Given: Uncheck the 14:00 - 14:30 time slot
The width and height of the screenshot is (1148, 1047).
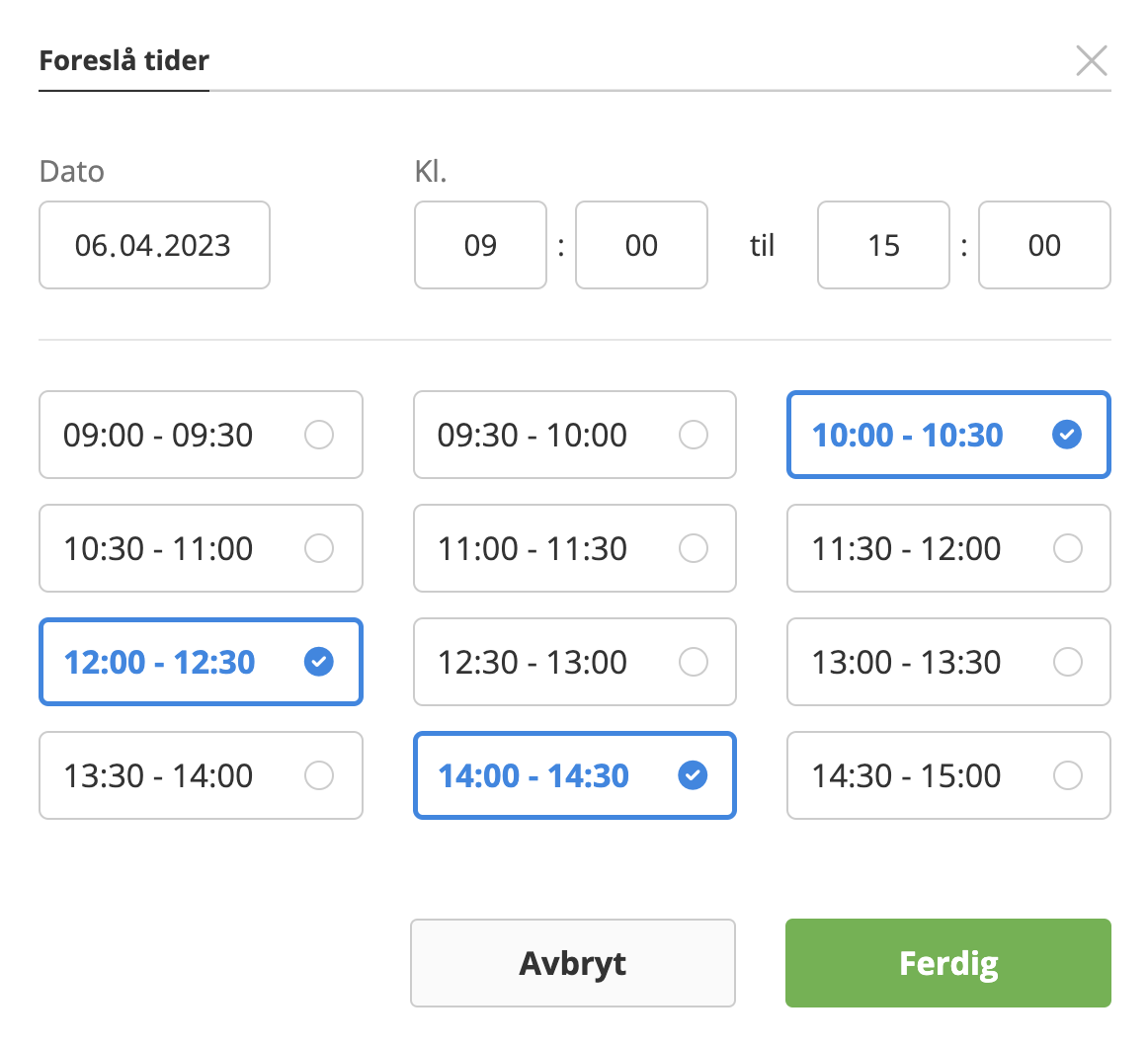Looking at the screenshot, I should tap(574, 775).
